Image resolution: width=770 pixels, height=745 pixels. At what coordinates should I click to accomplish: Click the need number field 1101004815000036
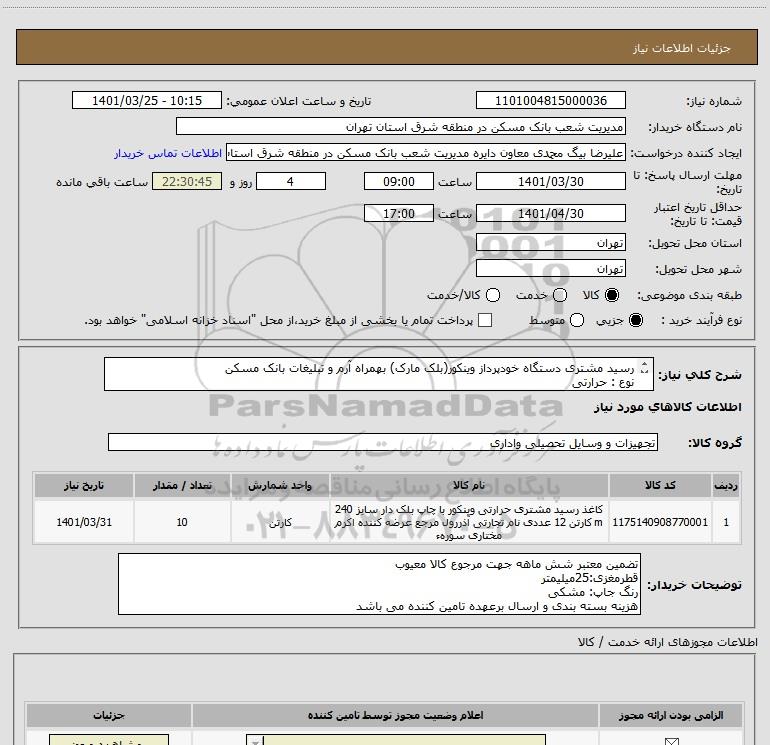(550, 100)
